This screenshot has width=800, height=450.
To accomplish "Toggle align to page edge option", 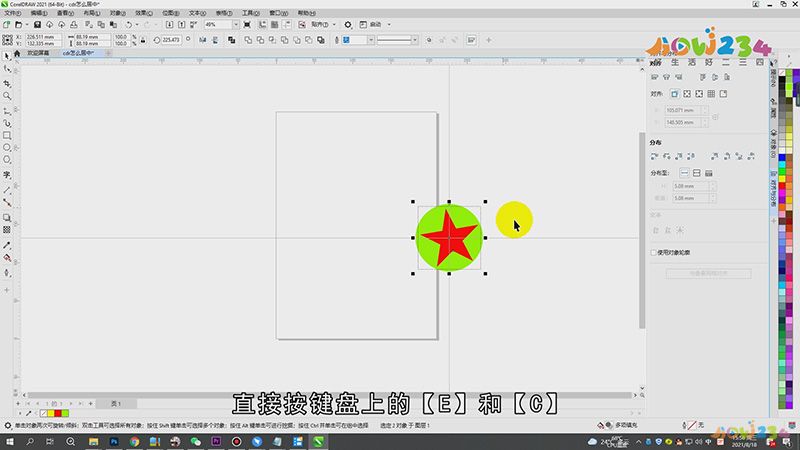I will tap(687, 94).
